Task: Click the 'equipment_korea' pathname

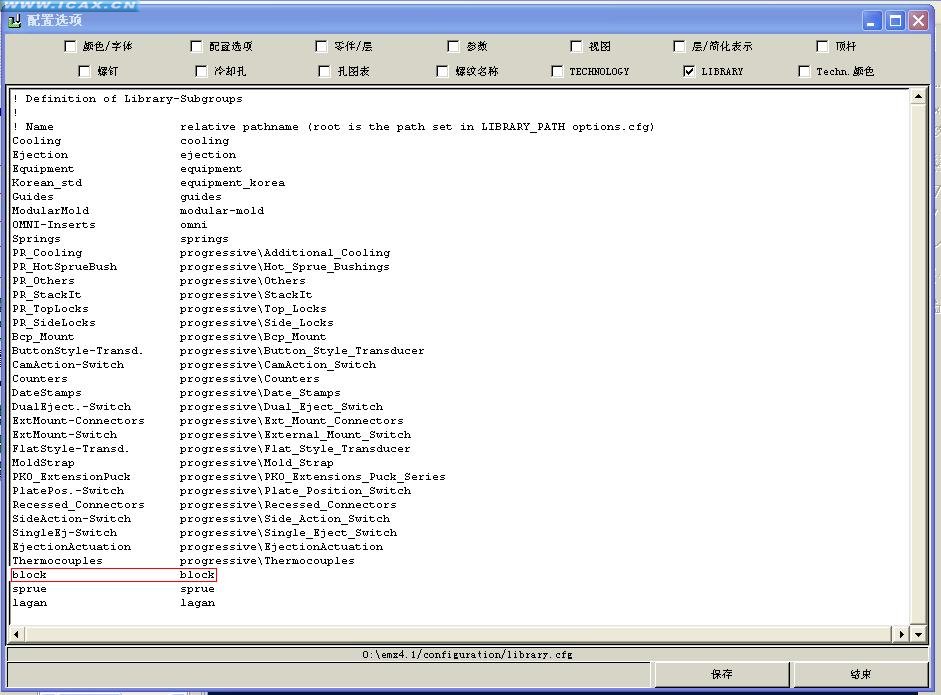Action: (233, 183)
